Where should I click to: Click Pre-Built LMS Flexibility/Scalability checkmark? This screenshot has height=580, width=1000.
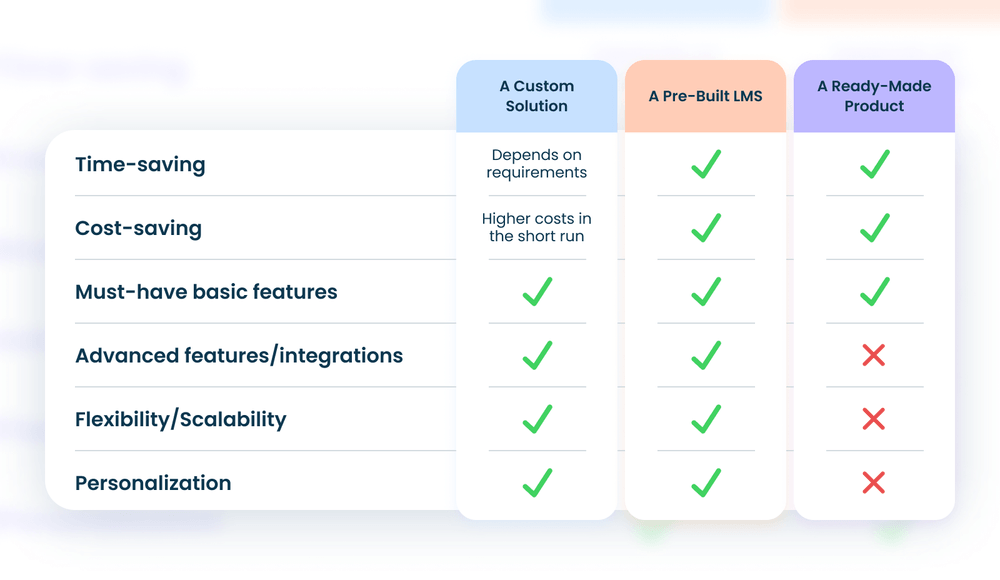[x=706, y=419]
